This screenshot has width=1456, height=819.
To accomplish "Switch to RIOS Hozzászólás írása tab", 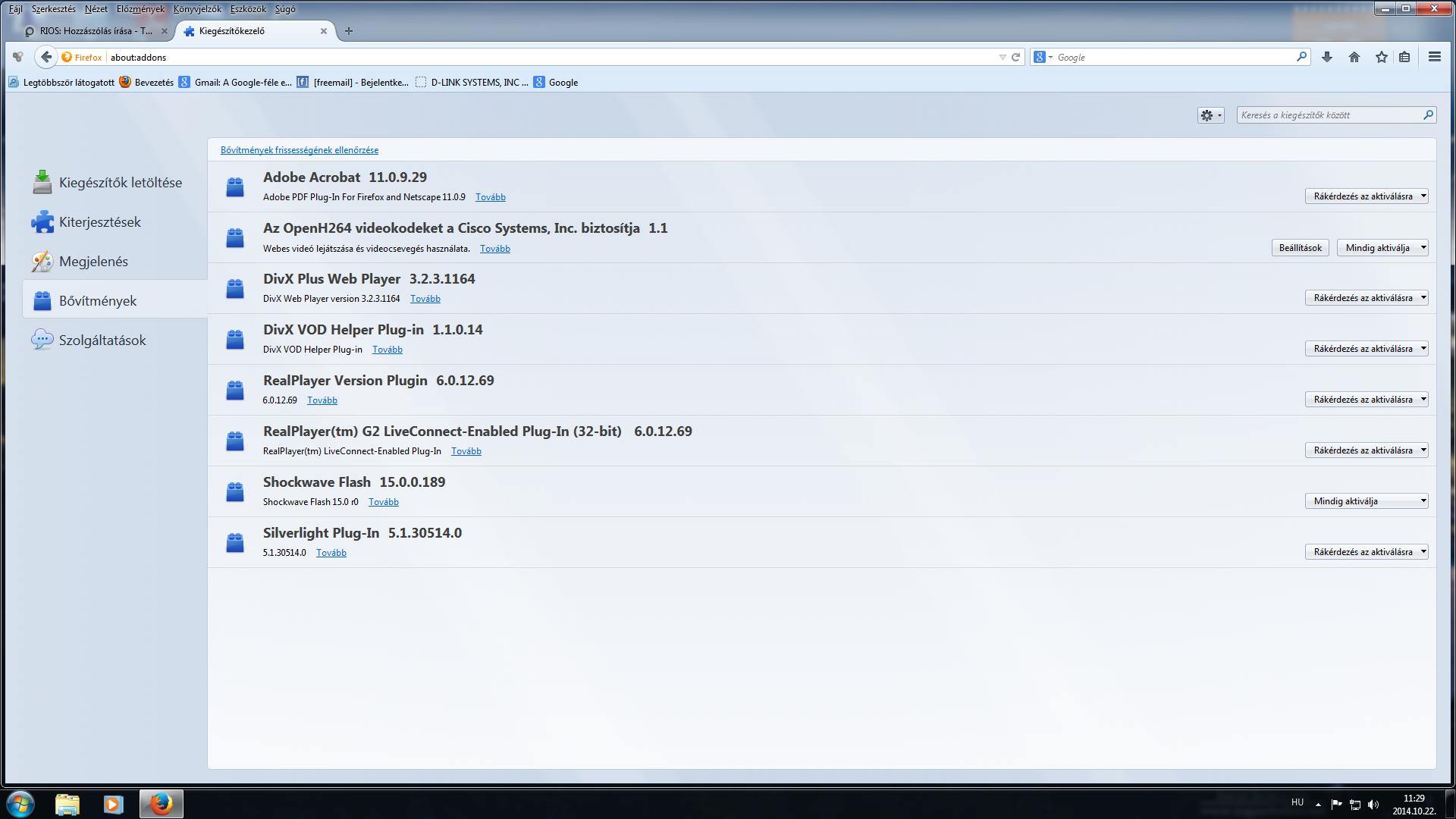I will [x=96, y=31].
